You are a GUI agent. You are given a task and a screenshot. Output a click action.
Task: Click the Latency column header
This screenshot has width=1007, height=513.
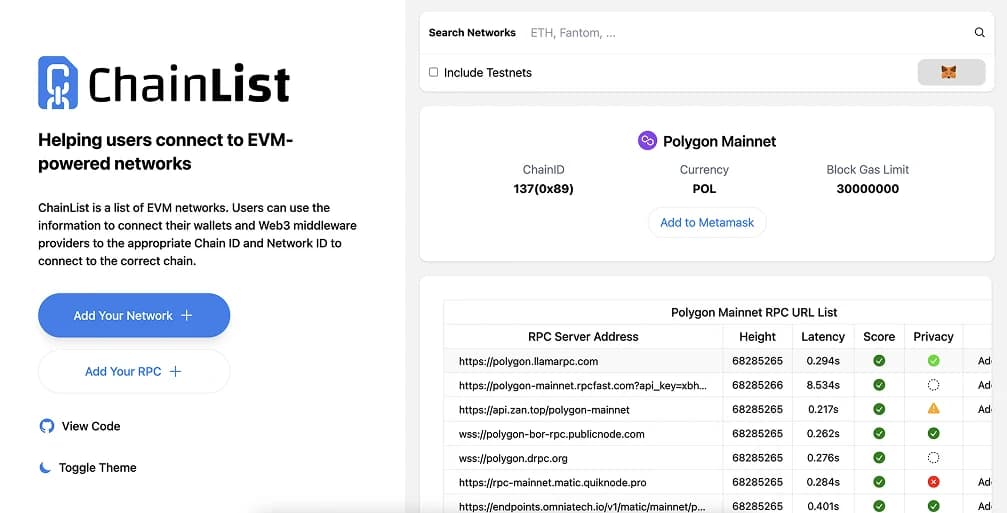point(823,336)
